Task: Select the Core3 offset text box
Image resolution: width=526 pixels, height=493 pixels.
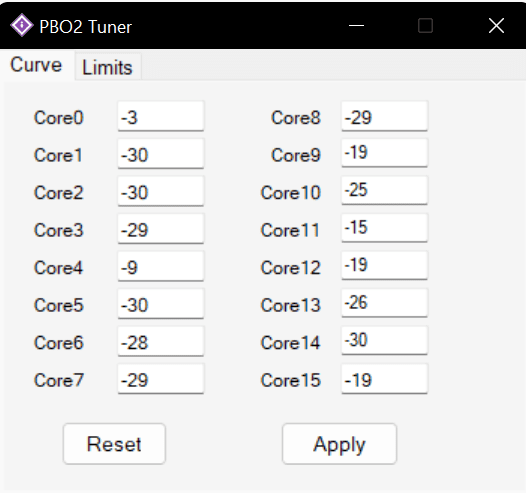Action: pos(161,229)
